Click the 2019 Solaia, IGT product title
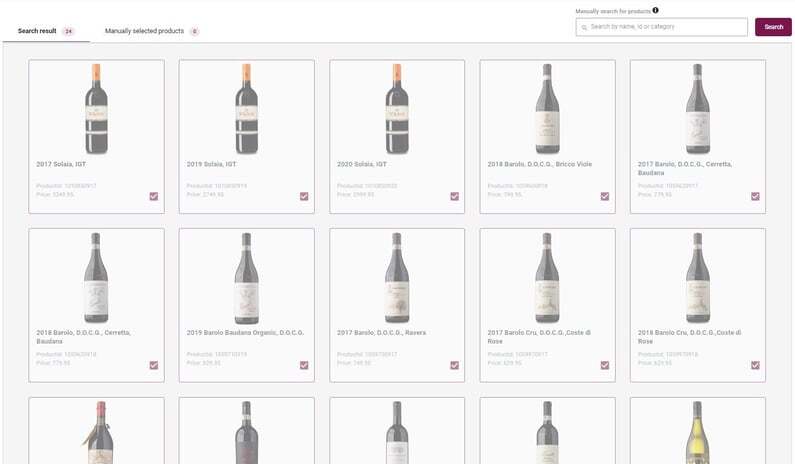This screenshot has width=795, height=464. coord(211,163)
